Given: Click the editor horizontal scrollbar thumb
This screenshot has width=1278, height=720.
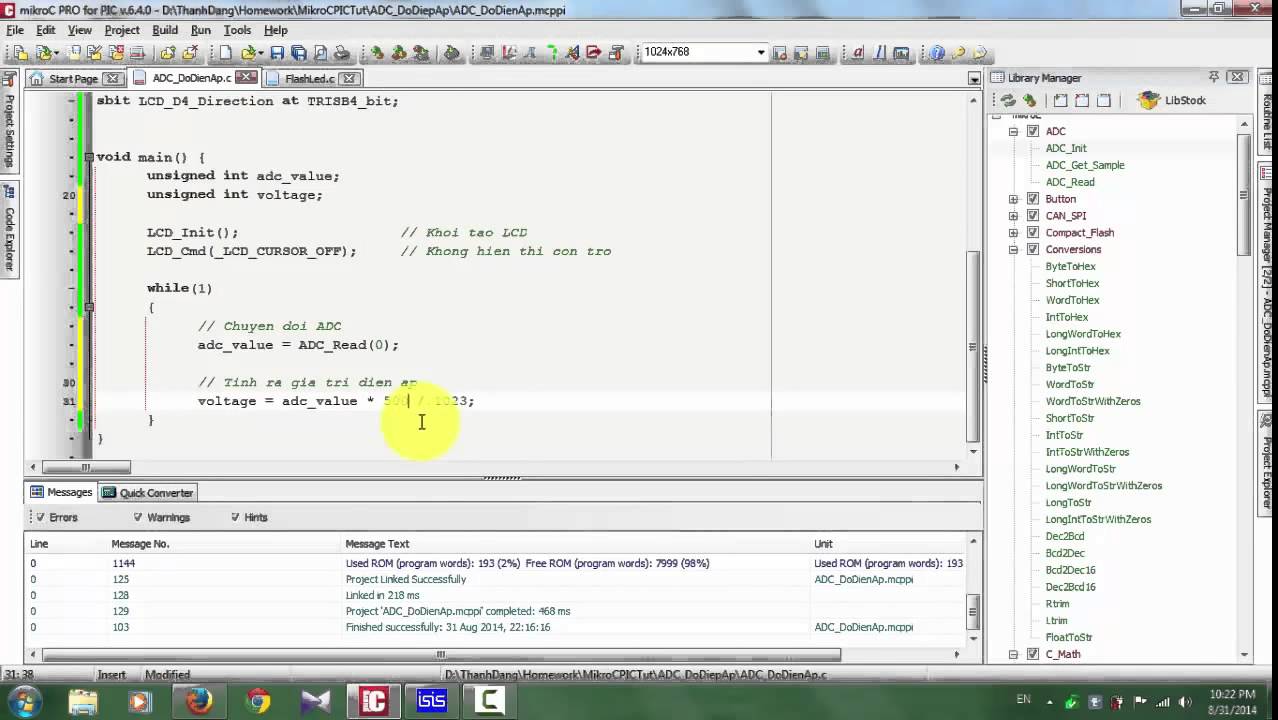Looking at the screenshot, I should pyautogui.click(x=85, y=467).
